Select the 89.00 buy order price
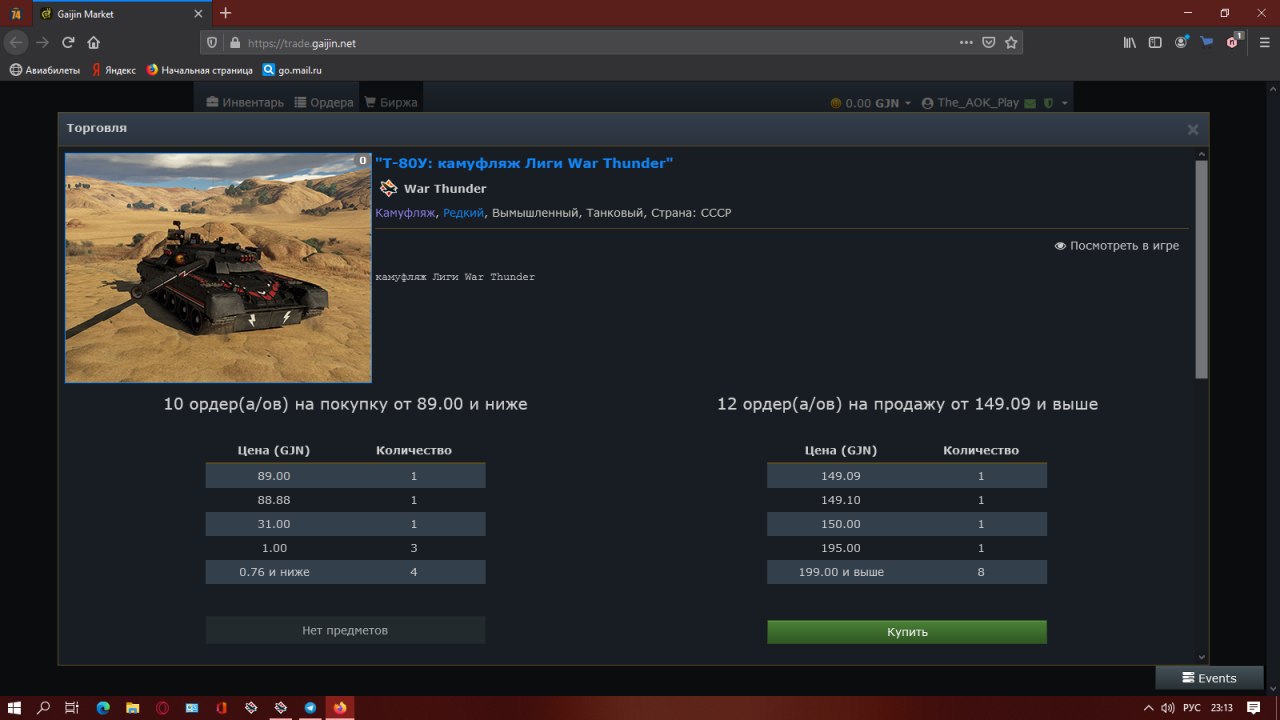Viewport: 1280px width, 720px height. [274, 476]
